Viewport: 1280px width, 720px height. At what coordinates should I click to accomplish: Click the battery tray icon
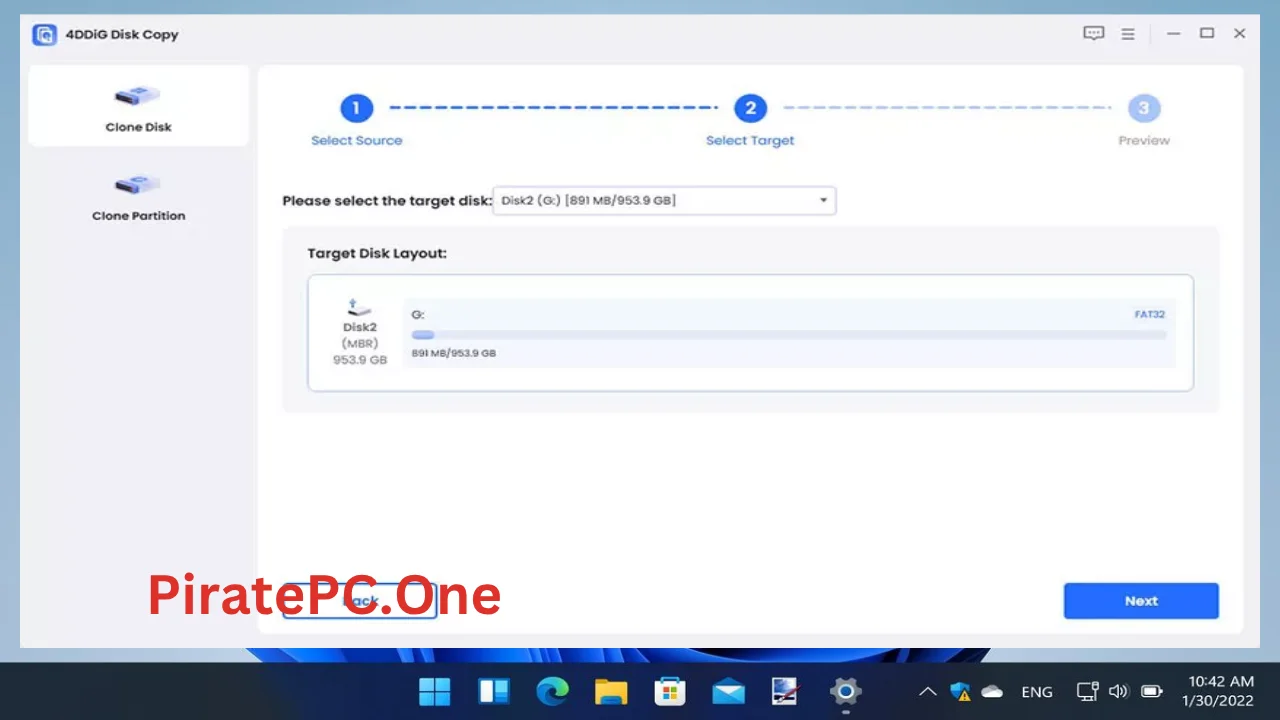1151,691
